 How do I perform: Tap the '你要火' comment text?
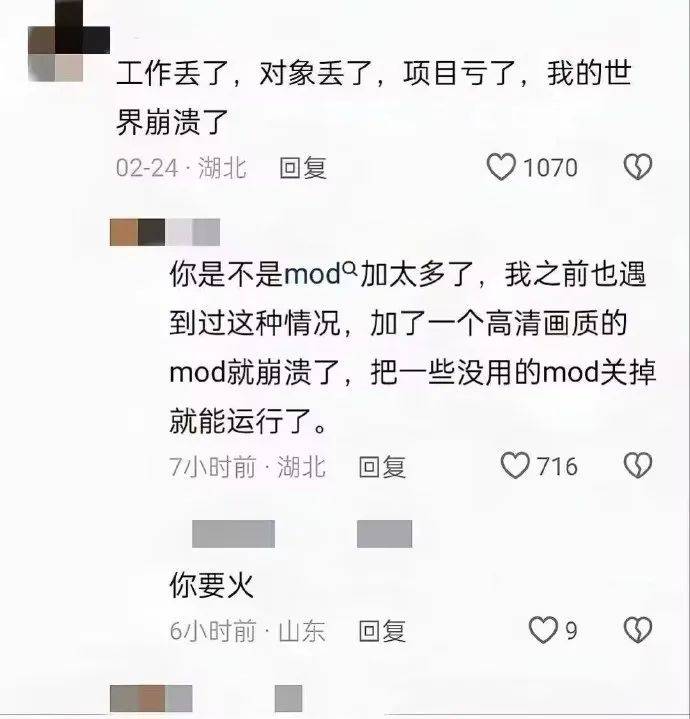[x=211, y=585]
